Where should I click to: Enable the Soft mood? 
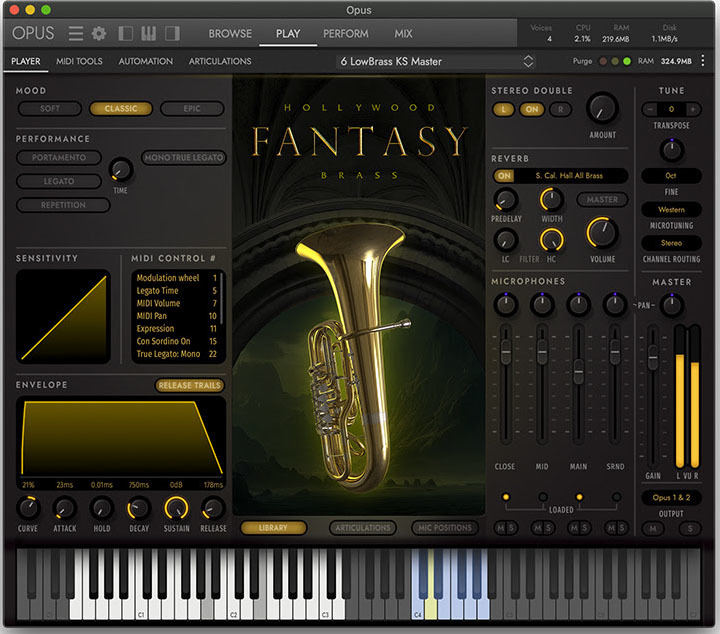click(50, 108)
